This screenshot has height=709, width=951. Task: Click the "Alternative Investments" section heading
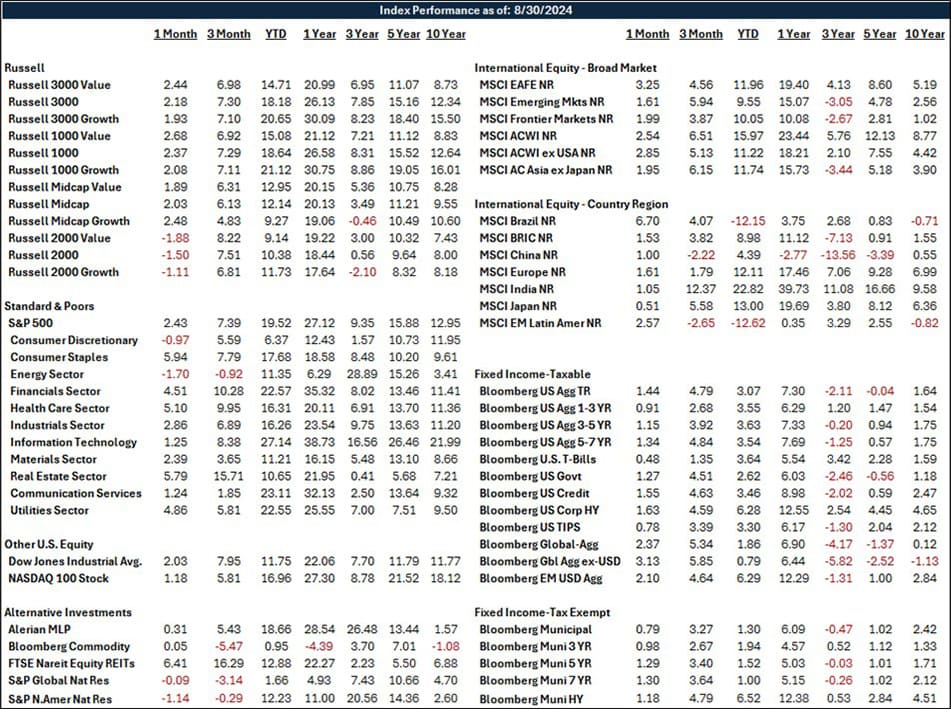click(x=68, y=612)
